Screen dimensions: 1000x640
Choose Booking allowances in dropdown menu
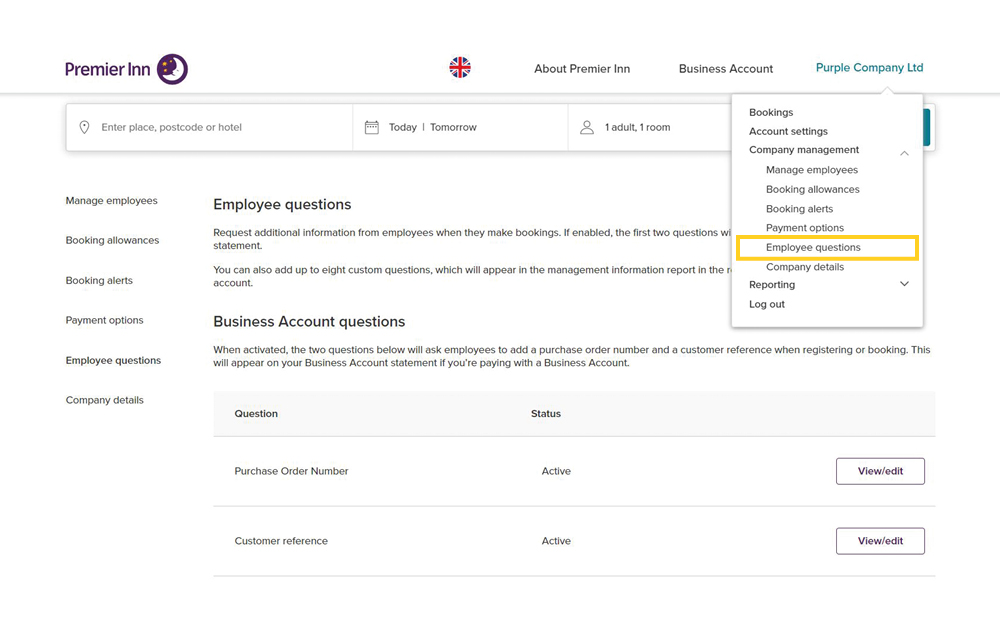pyautogui.click(x=812, y=189)
